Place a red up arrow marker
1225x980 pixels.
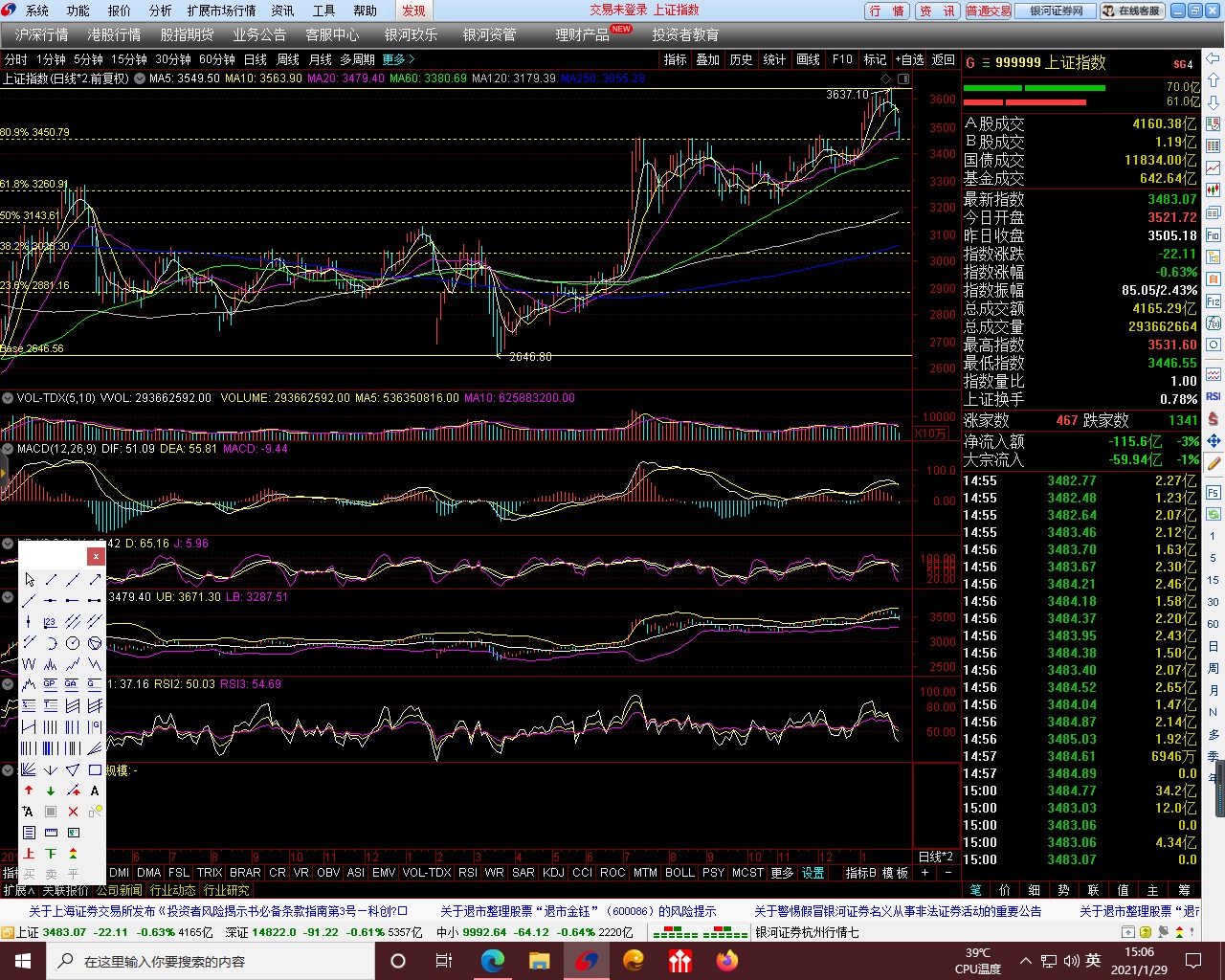click(29, 791)
